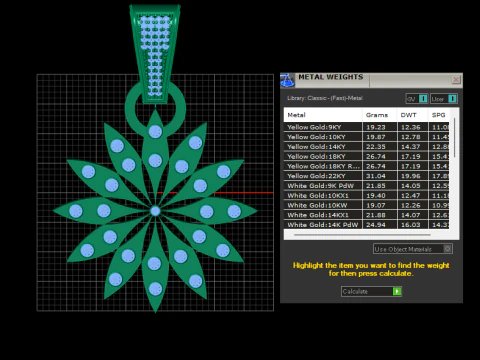Enable Use Object Materials option
This screenshot has height=360, width=480.
pos(413,249)
